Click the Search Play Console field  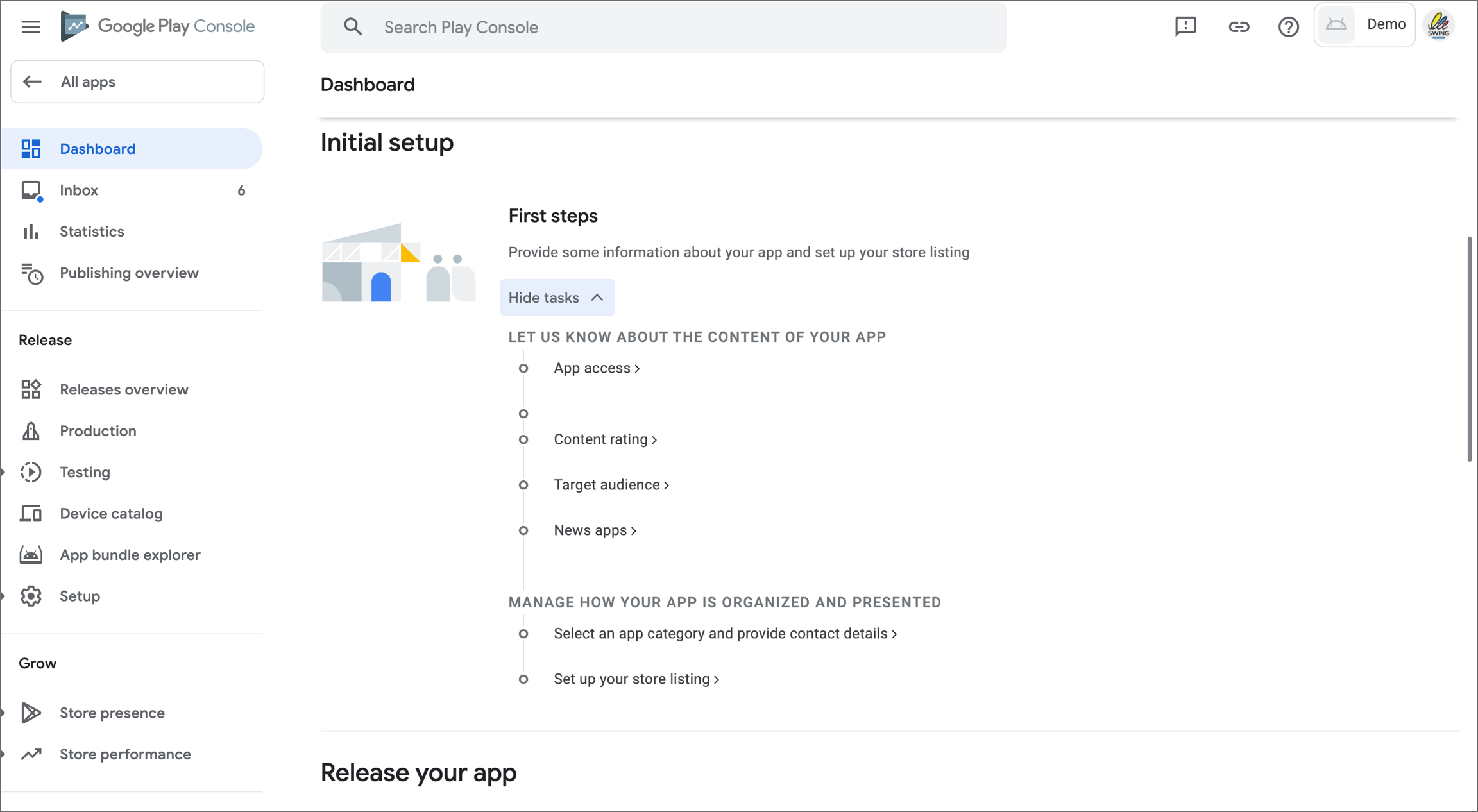click(x=663, y=27)
